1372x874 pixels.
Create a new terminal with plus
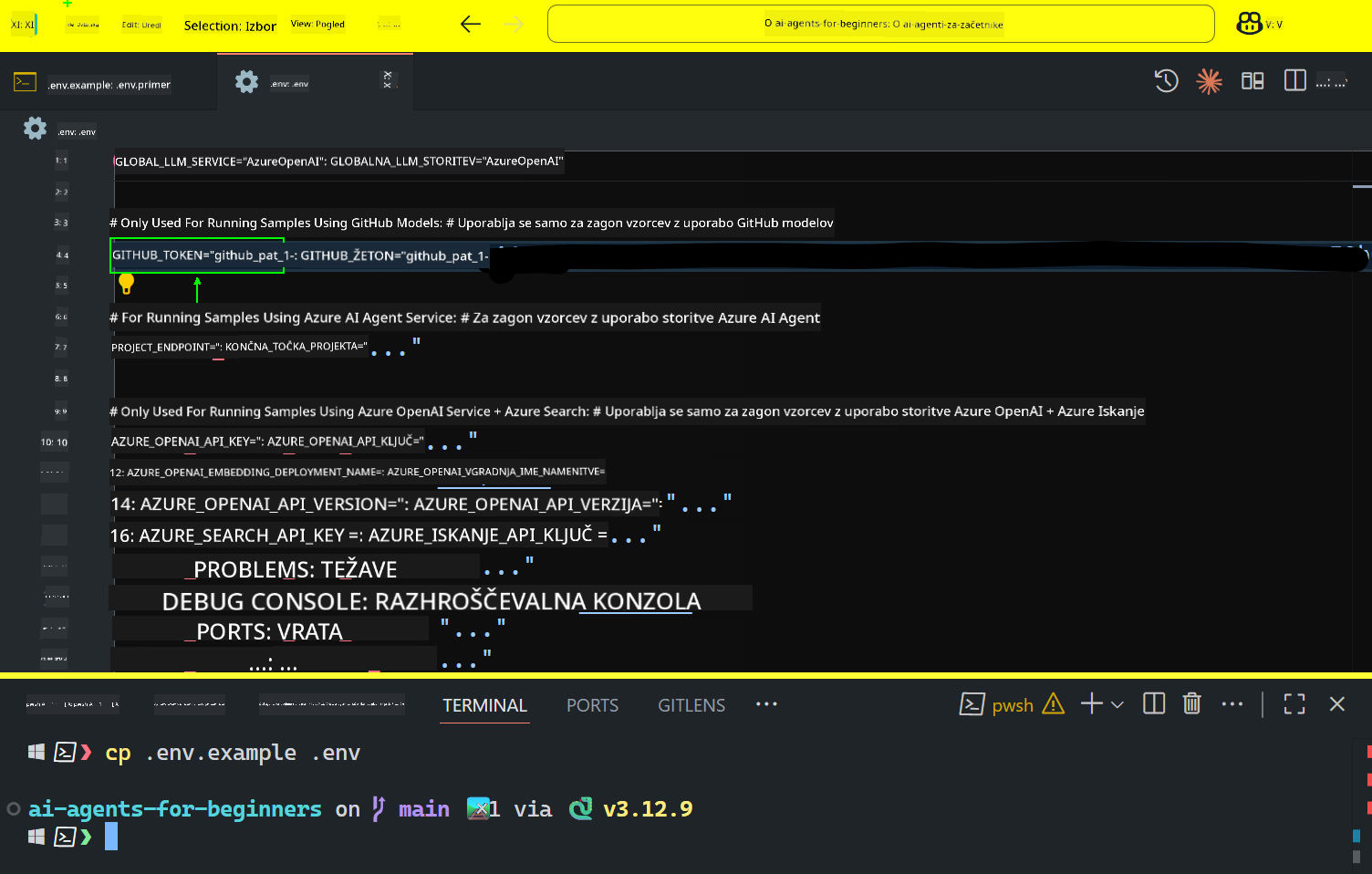pyautogui.click(x=1091, y=703)
